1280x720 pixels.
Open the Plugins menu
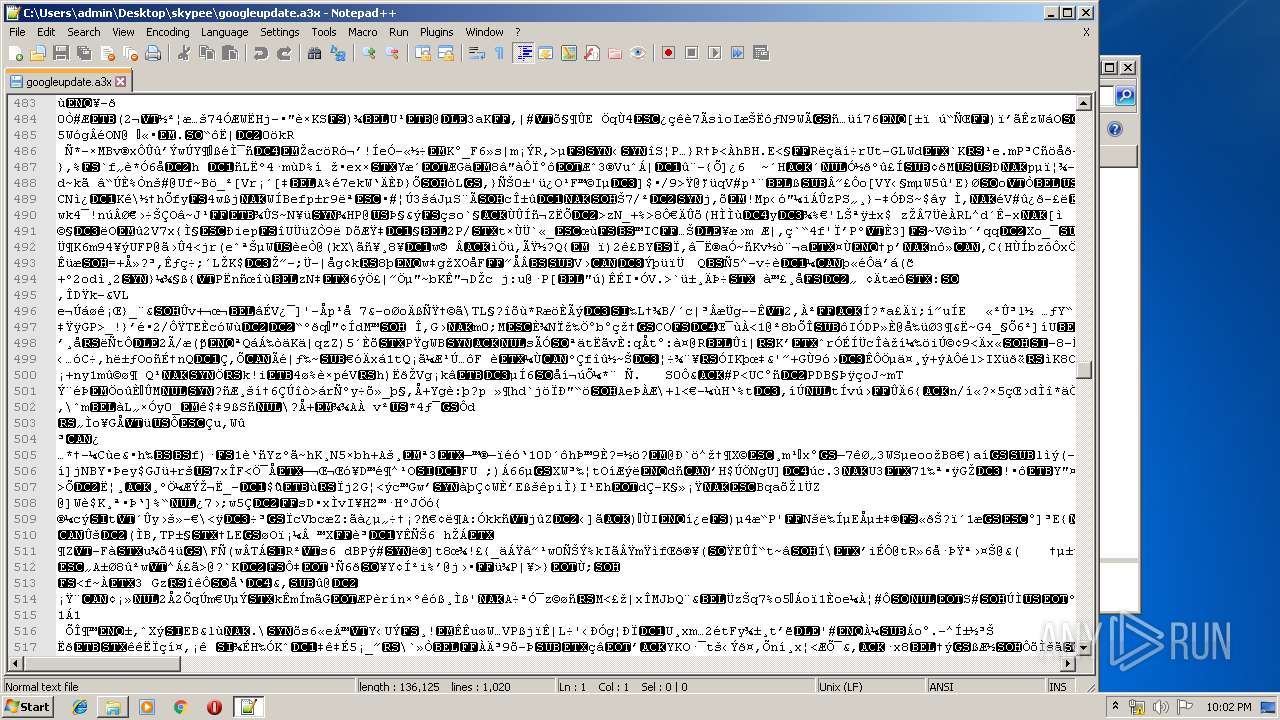[x=436, y=32]
